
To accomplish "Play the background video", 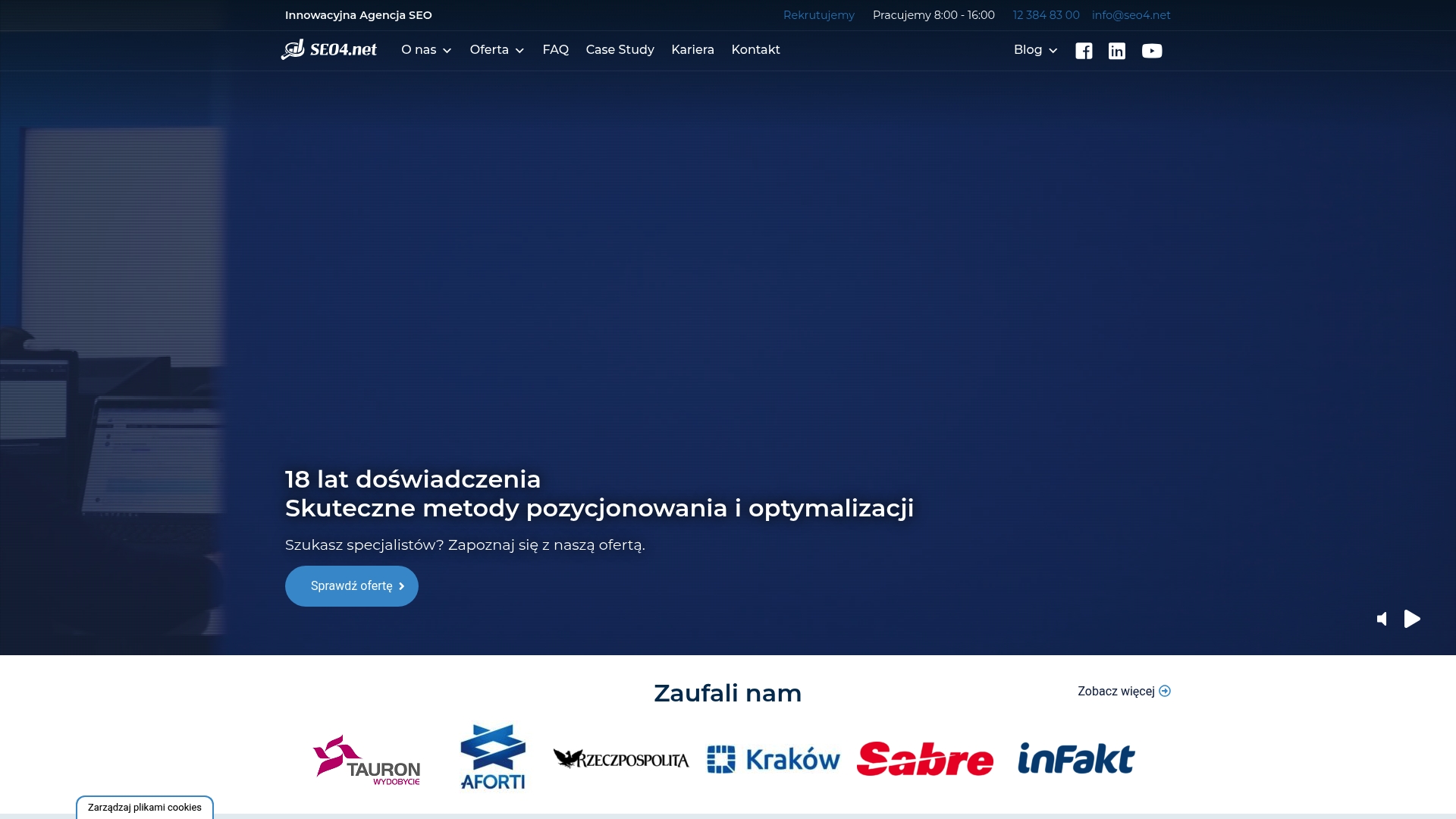I will tap(1412, 619).
